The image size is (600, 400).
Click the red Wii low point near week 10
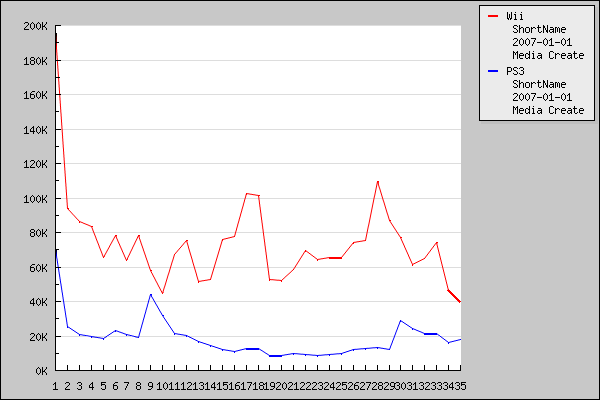[162, 293]
